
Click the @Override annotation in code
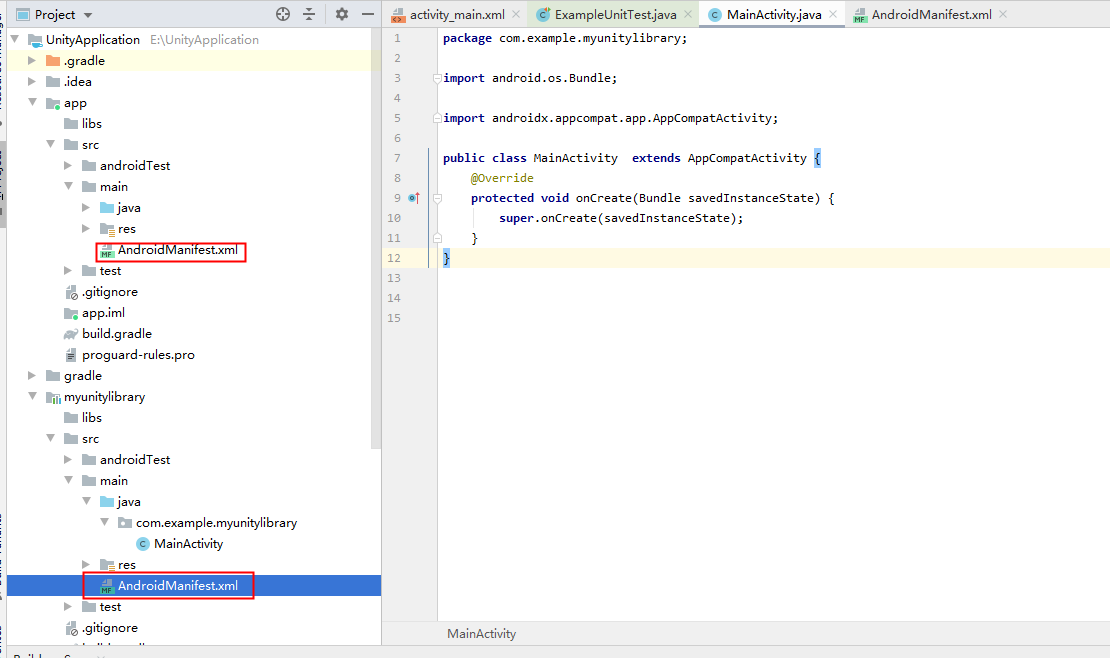(x=502, y=178)
